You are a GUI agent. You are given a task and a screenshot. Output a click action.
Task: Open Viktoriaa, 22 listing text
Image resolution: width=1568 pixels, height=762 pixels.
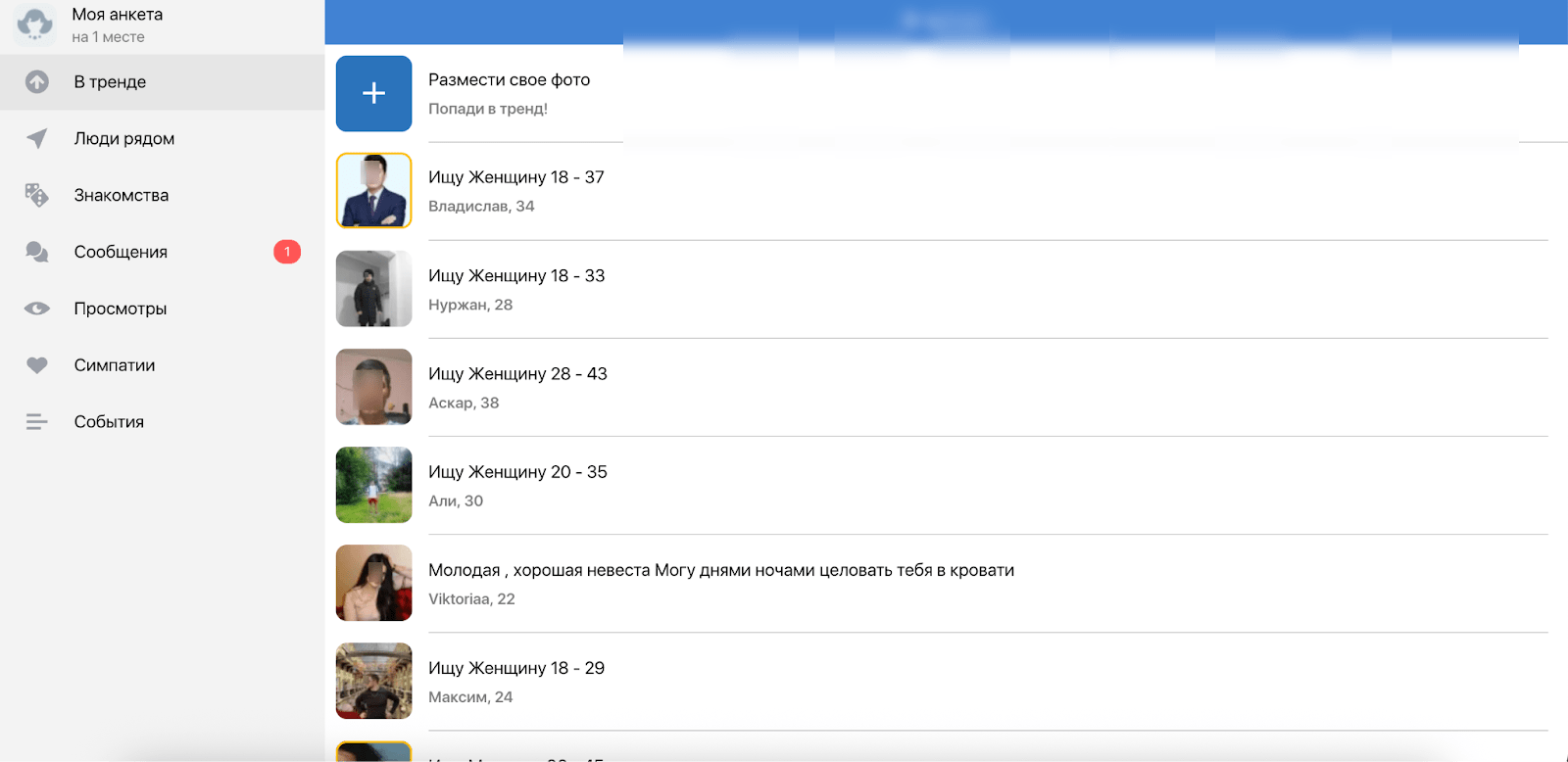720,571
